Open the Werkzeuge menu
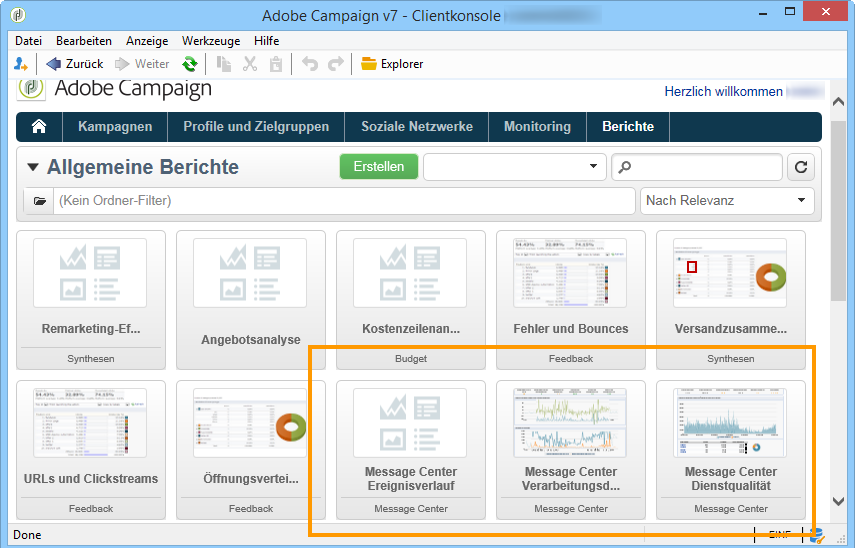The width and height of the screenshot is (860, 548). click(211, 41)
